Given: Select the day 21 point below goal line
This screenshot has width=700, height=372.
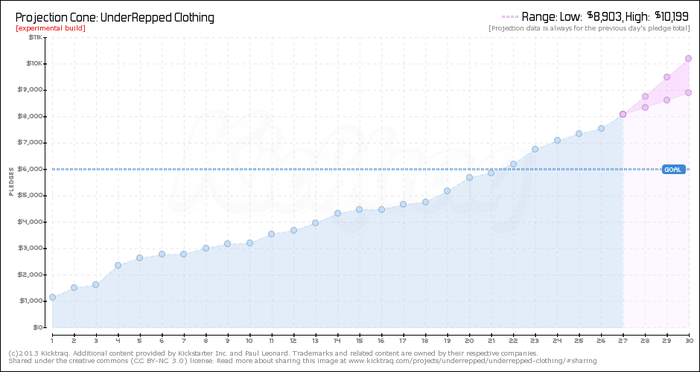Looking at the screenshot, I should [x=491, y=173].
